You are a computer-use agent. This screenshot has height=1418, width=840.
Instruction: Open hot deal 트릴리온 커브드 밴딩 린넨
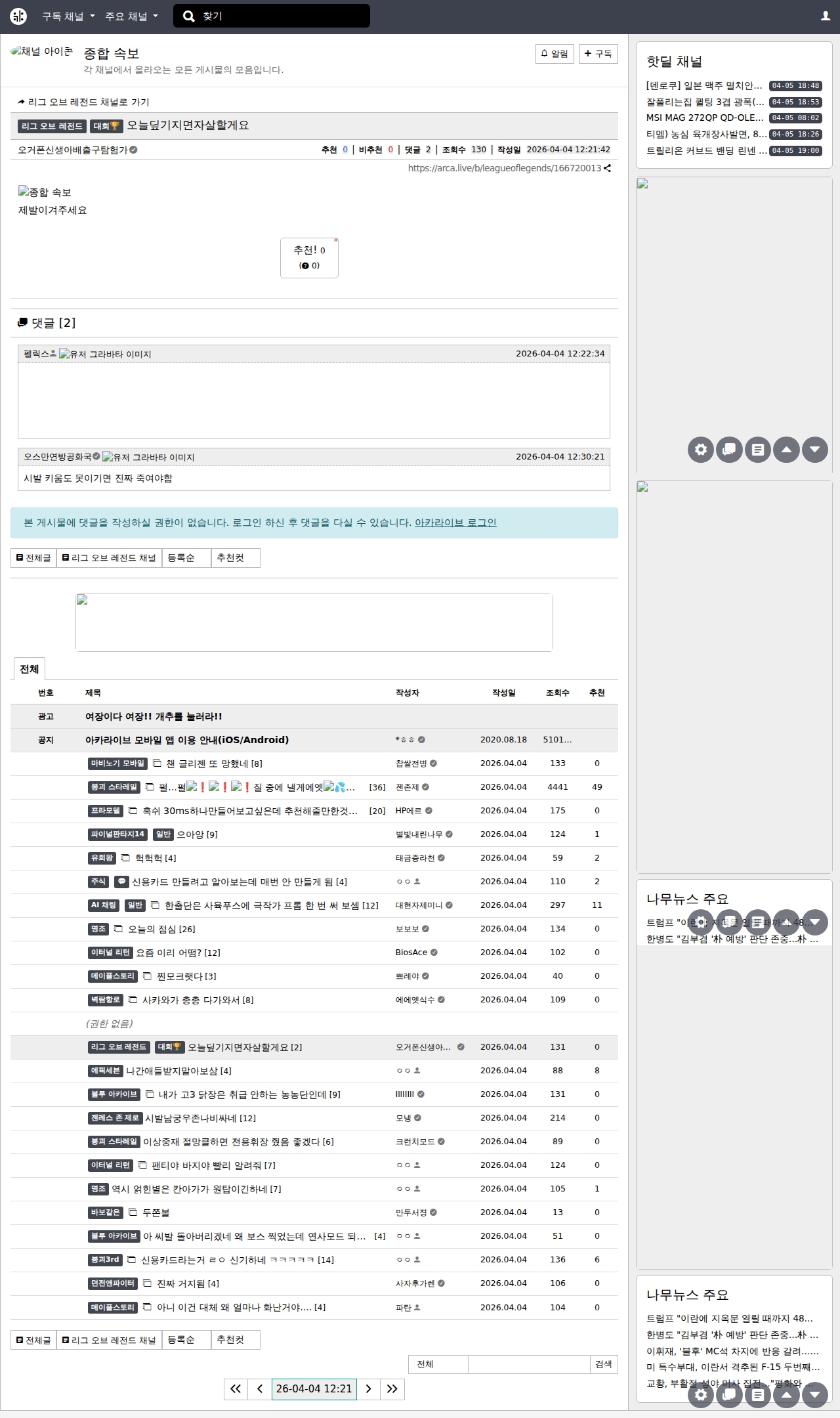point(707,151)
